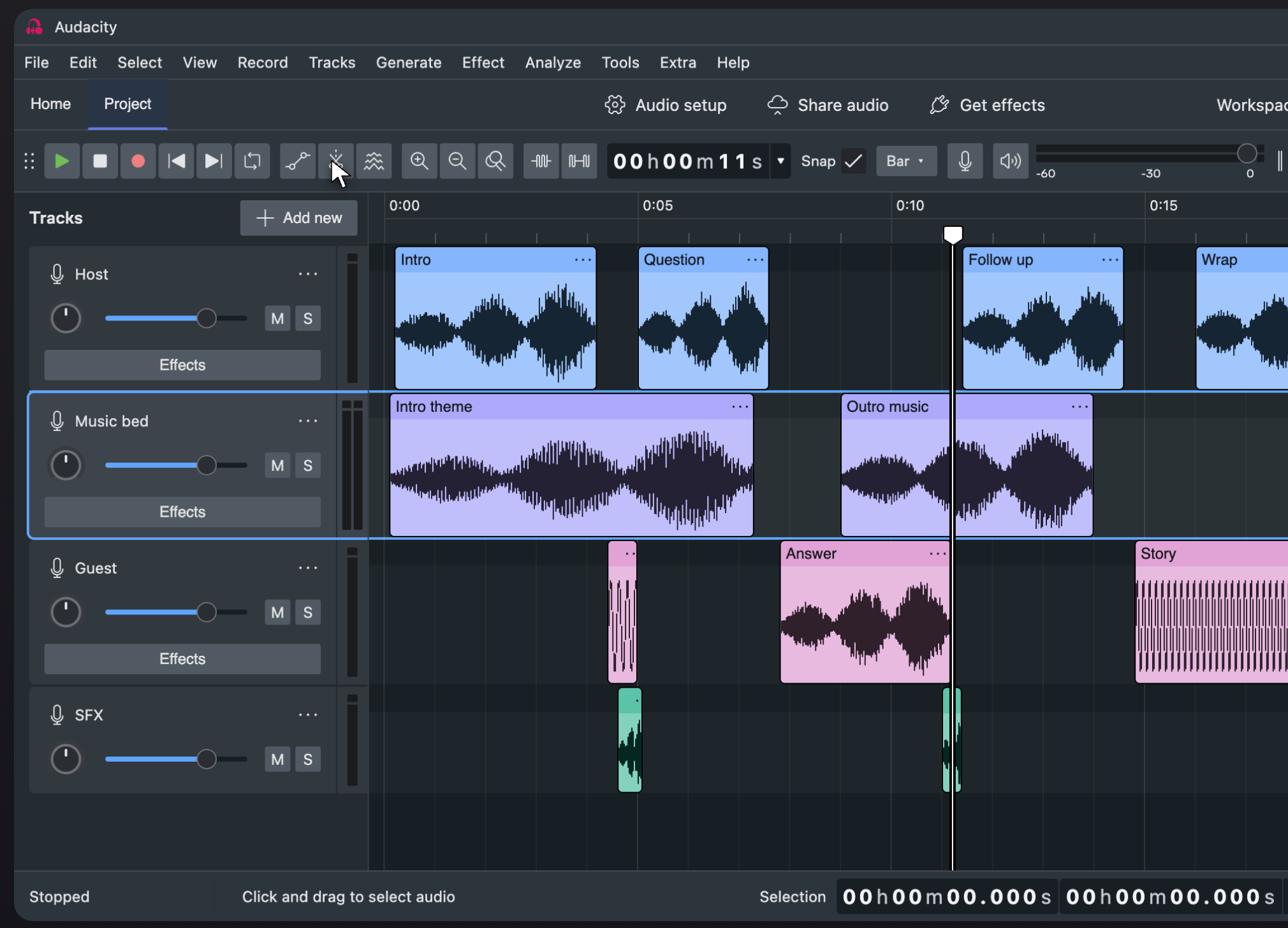The image size is (1288, 928).
Task: Click the Stop button in transport toolbar
Action: pos(100,161)
